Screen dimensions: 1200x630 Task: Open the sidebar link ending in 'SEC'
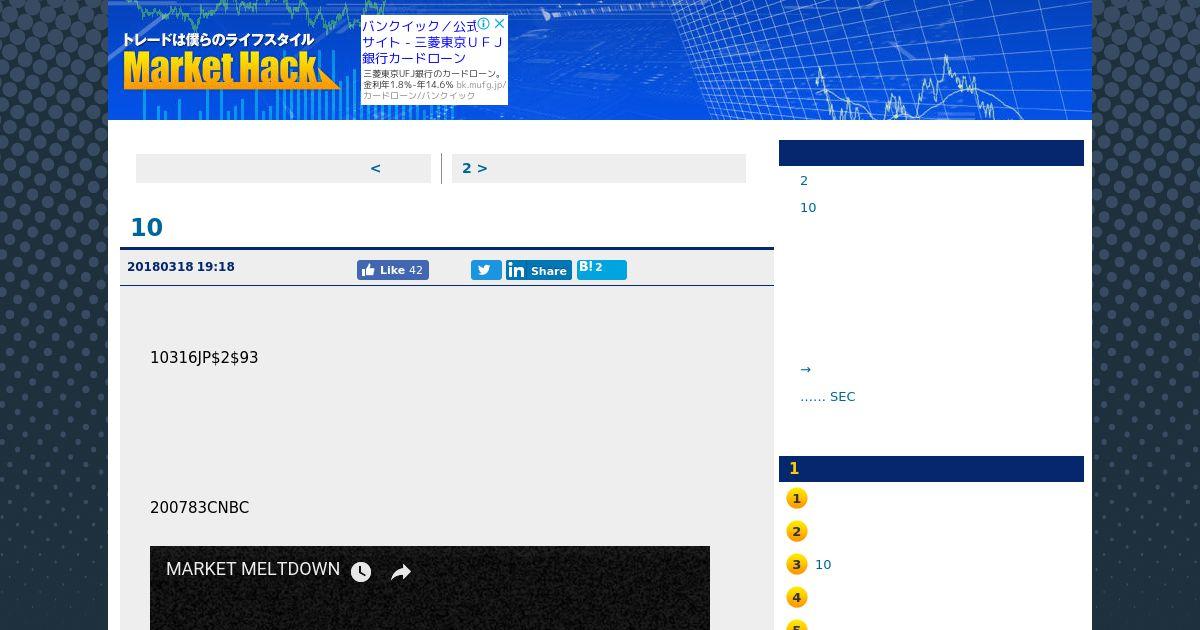[x=828, y=397]
